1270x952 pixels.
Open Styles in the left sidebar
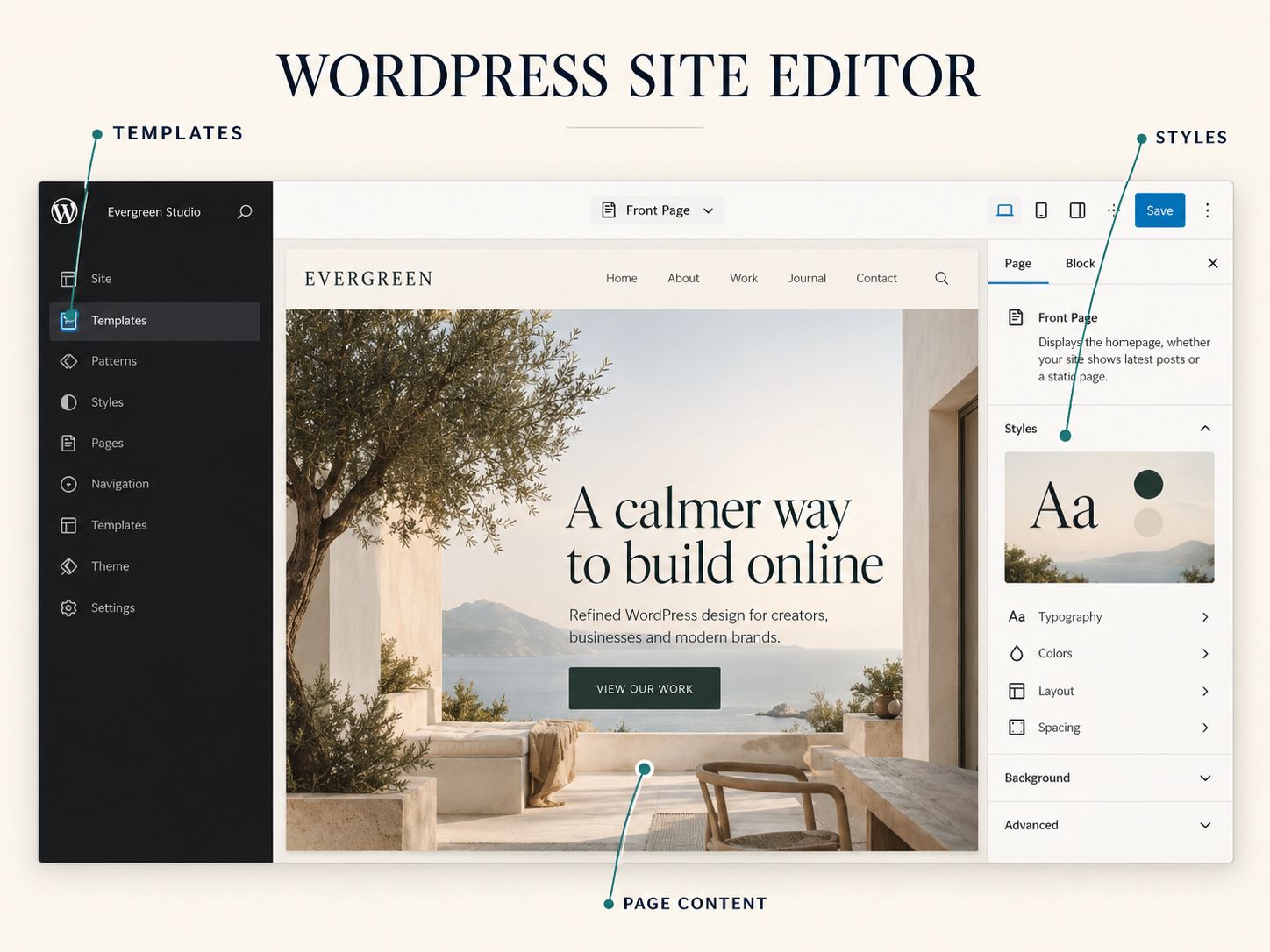pos(154,402)
